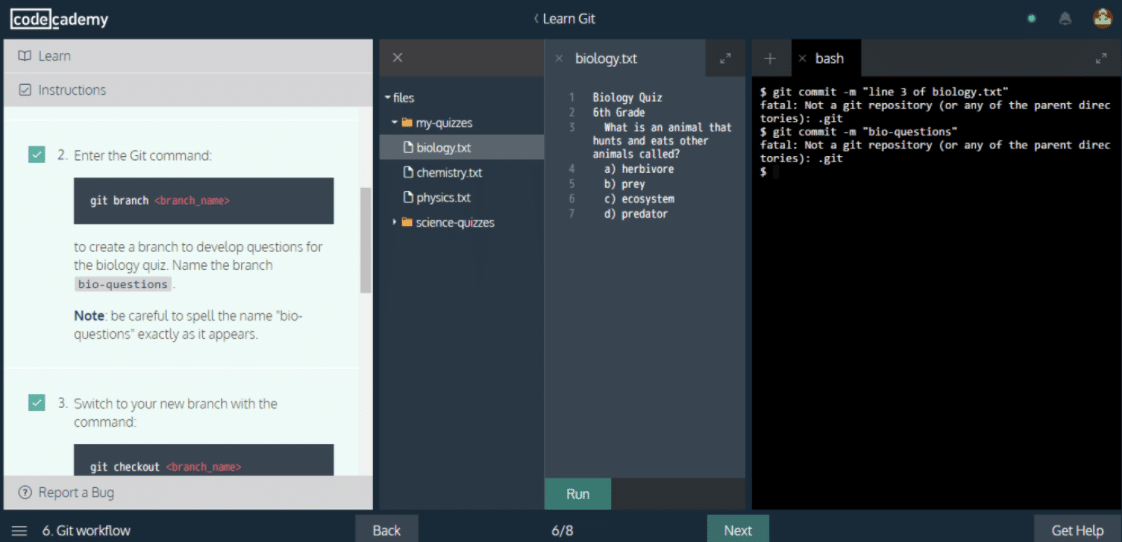The height and width of the screenshot is (542, 1122).
Task: Expand the science-quizzes folder
Action: (394, 223)
